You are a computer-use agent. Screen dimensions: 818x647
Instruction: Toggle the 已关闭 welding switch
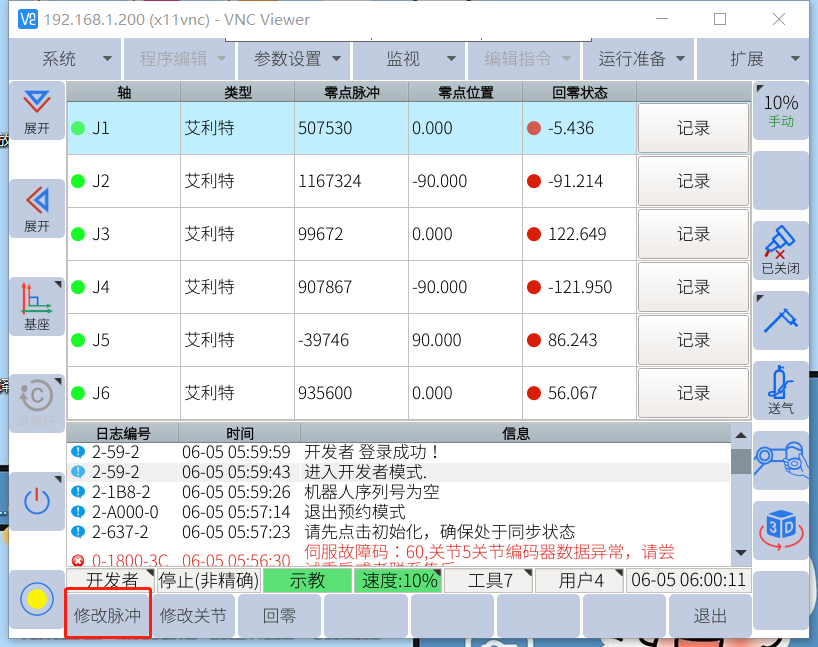click(x=780, y=250)
